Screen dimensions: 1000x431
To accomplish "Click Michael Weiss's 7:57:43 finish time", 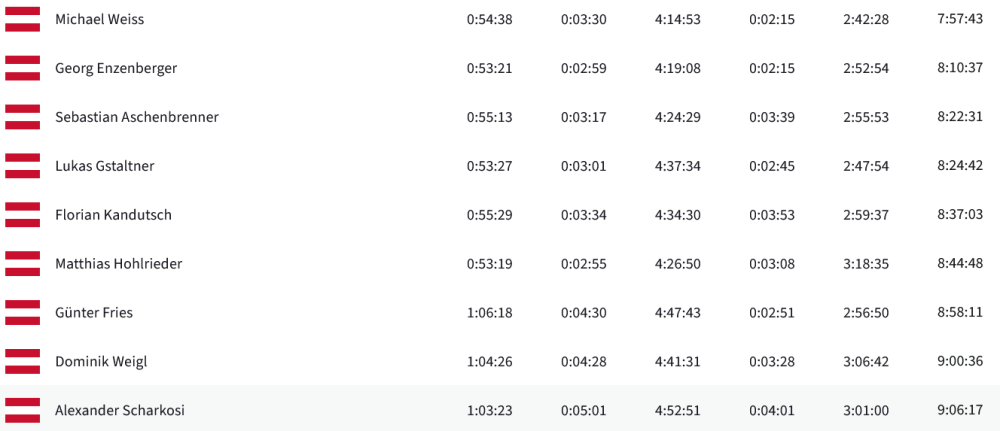I will tap(960, 19).
